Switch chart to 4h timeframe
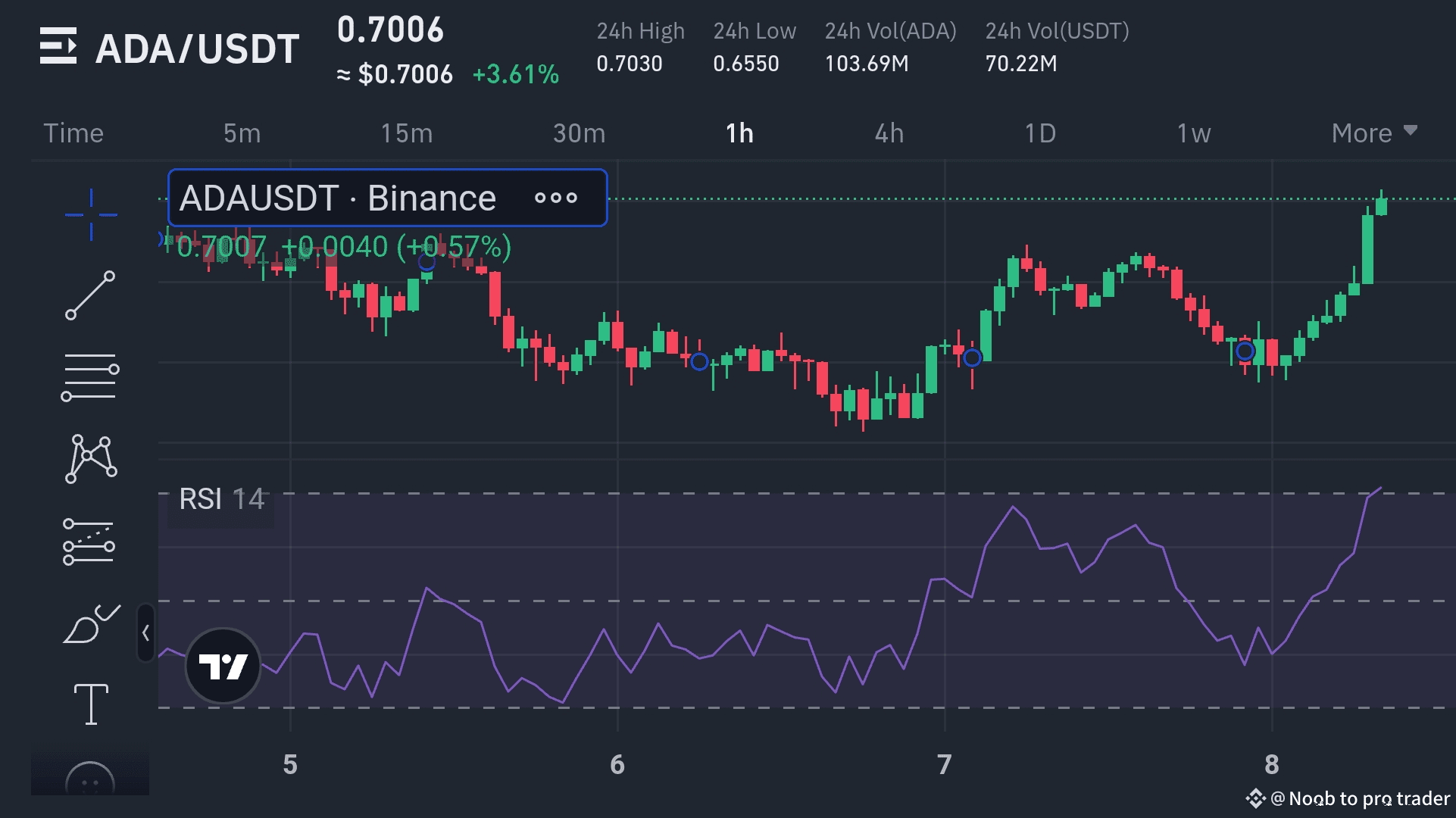Viewport: 1456px width, 818px height. [x=889, y=133]
